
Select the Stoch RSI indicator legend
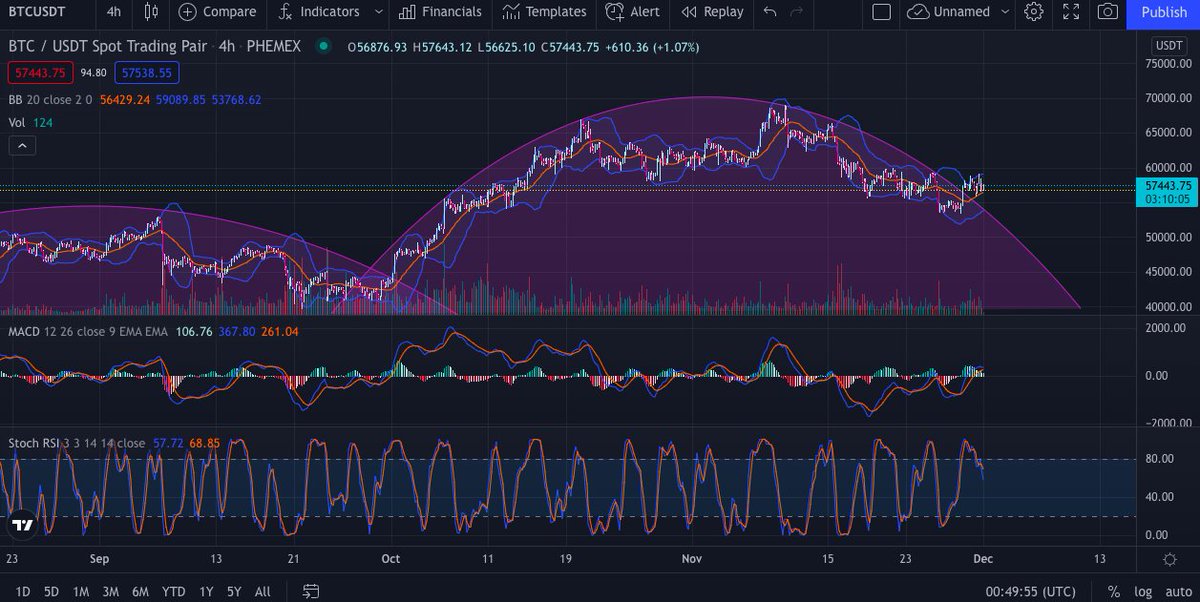coord(78,441)
